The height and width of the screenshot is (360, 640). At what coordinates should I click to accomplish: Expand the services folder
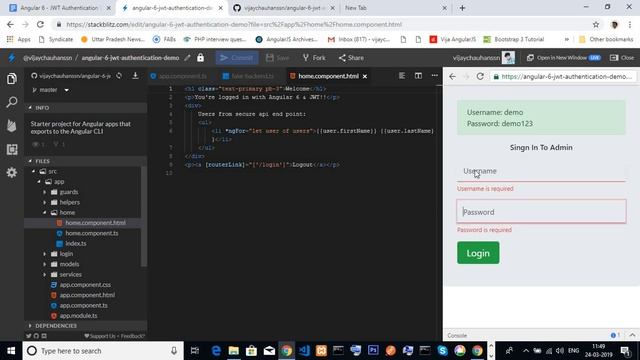pos(45,274)
